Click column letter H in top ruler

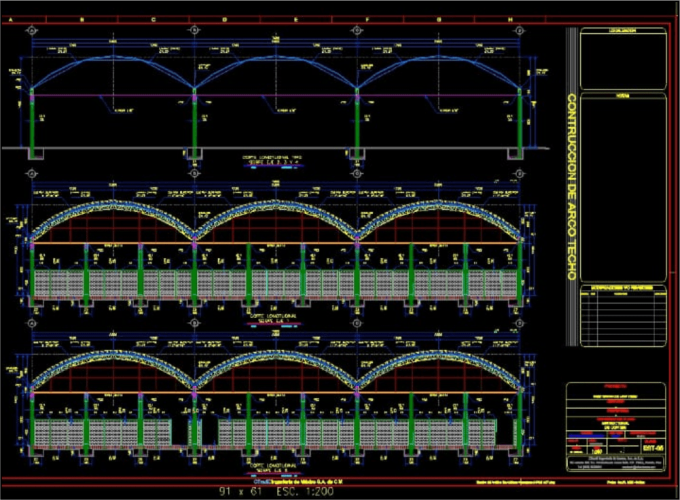(x=510, y=19)
